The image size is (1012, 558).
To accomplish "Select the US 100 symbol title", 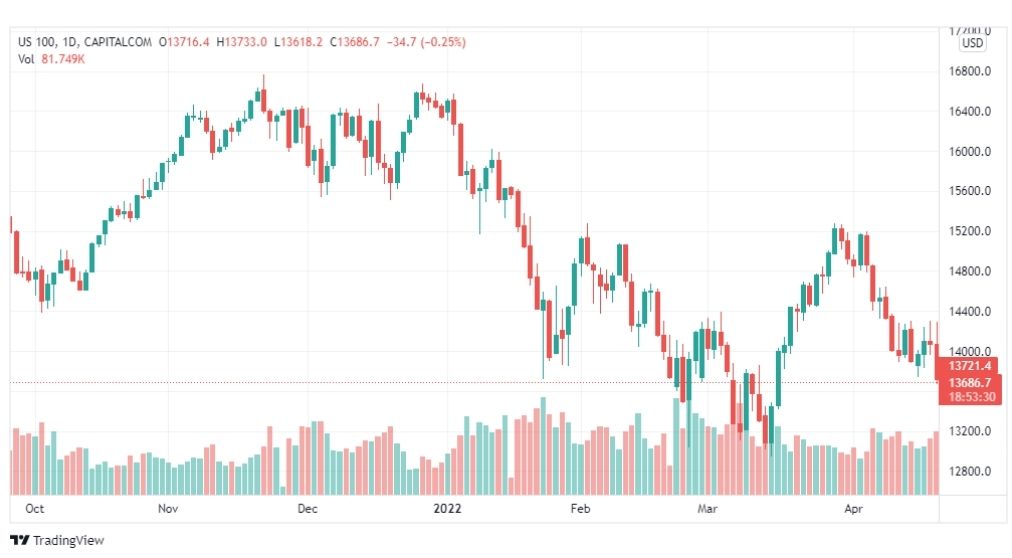I will pyautogui.click(x=37, y=42).
